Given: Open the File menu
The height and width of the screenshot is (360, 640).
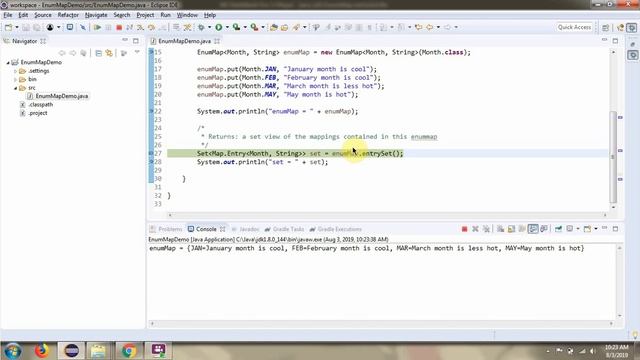Looking at the screenshot, I should tap(8, 15).
